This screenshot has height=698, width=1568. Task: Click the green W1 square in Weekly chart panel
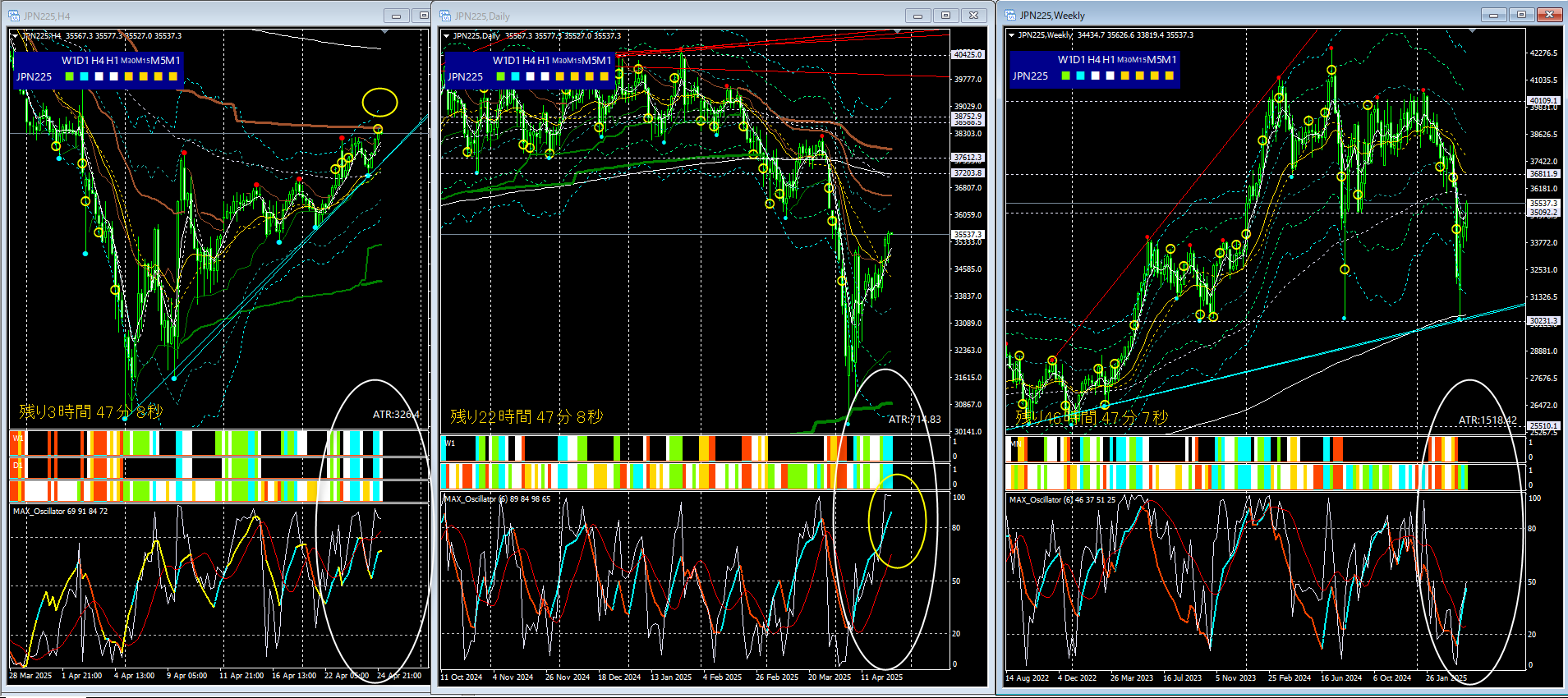click(1065, 76)
